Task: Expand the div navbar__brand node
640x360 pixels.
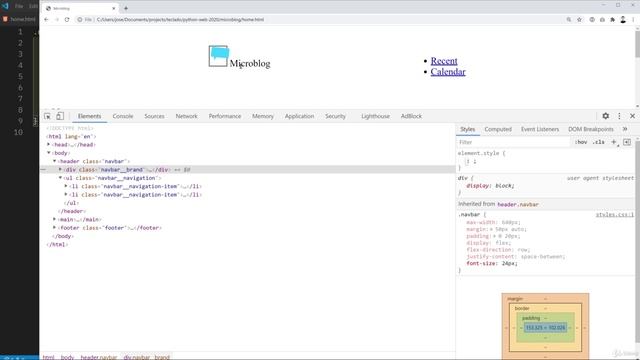Action: click(x=60, y=169)
